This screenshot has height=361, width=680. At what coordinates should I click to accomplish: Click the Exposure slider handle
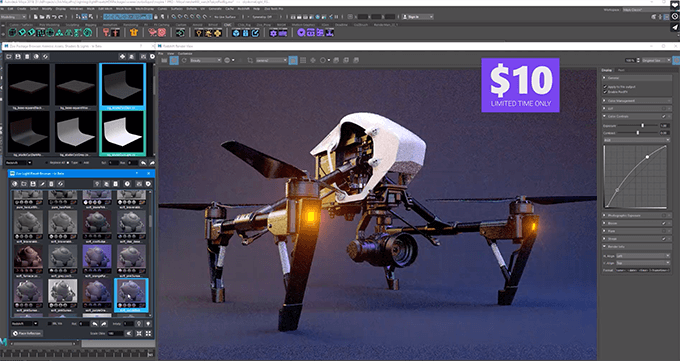tap(642, 126)
